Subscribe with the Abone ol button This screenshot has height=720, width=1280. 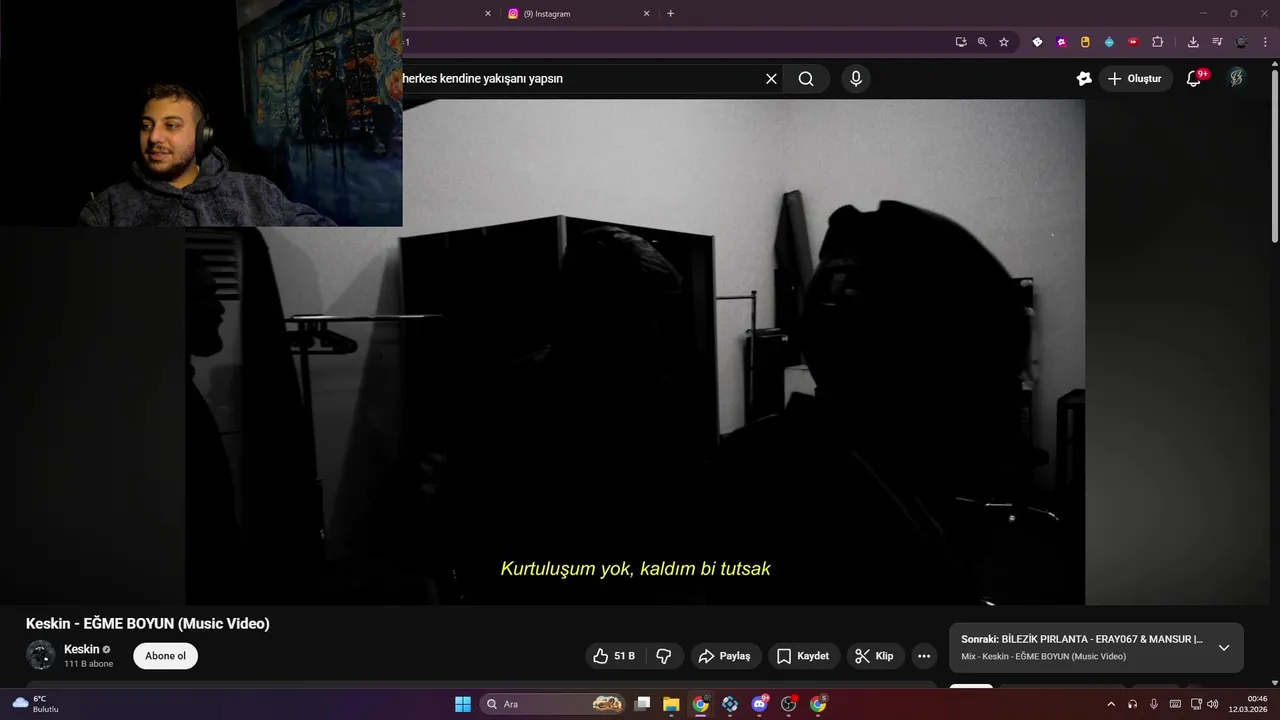(166, 656)
